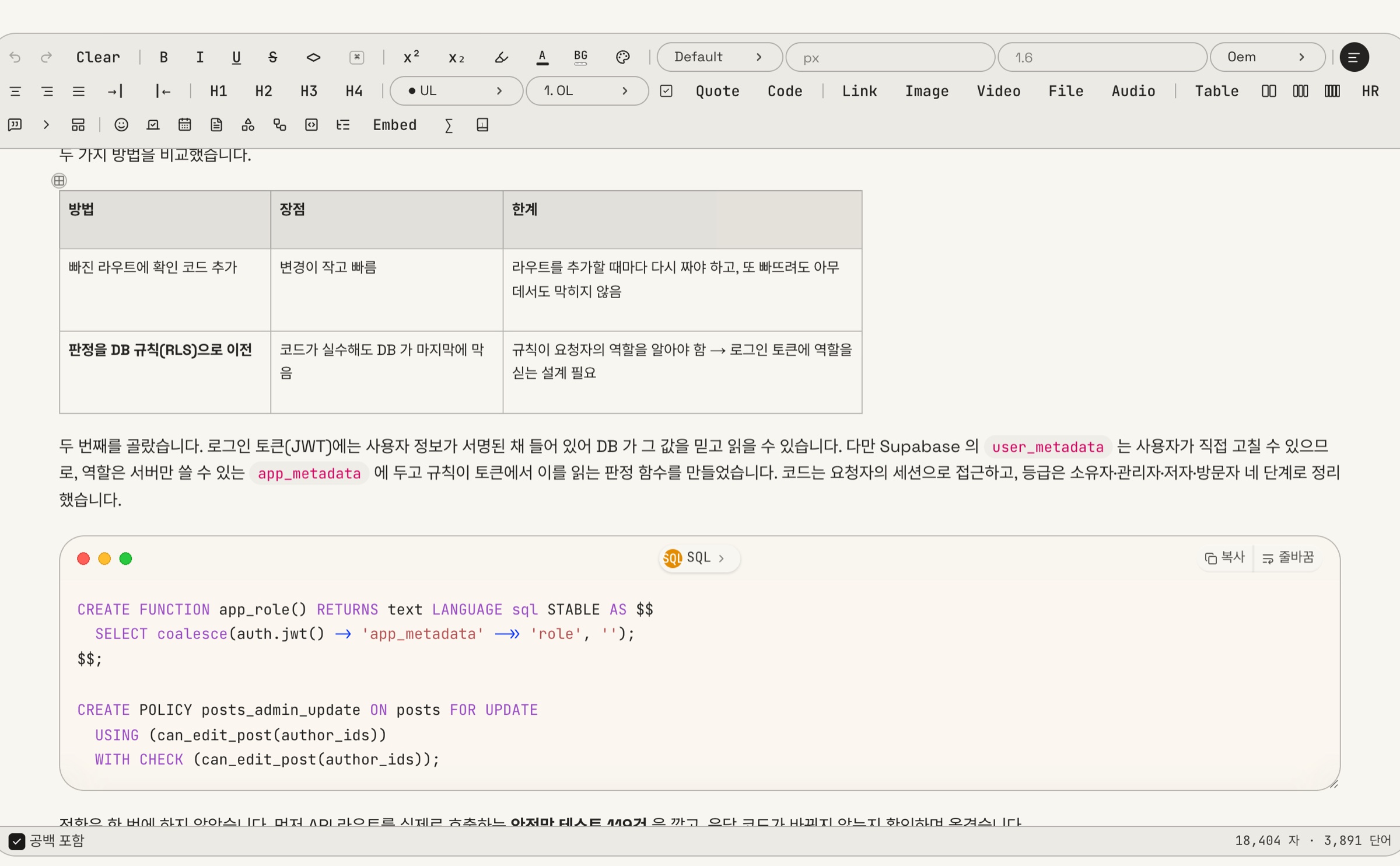The height and width of the screenshot is (866, 1400).
Task: Click the redo arrow icon
Action: click(x=46, y=57)
